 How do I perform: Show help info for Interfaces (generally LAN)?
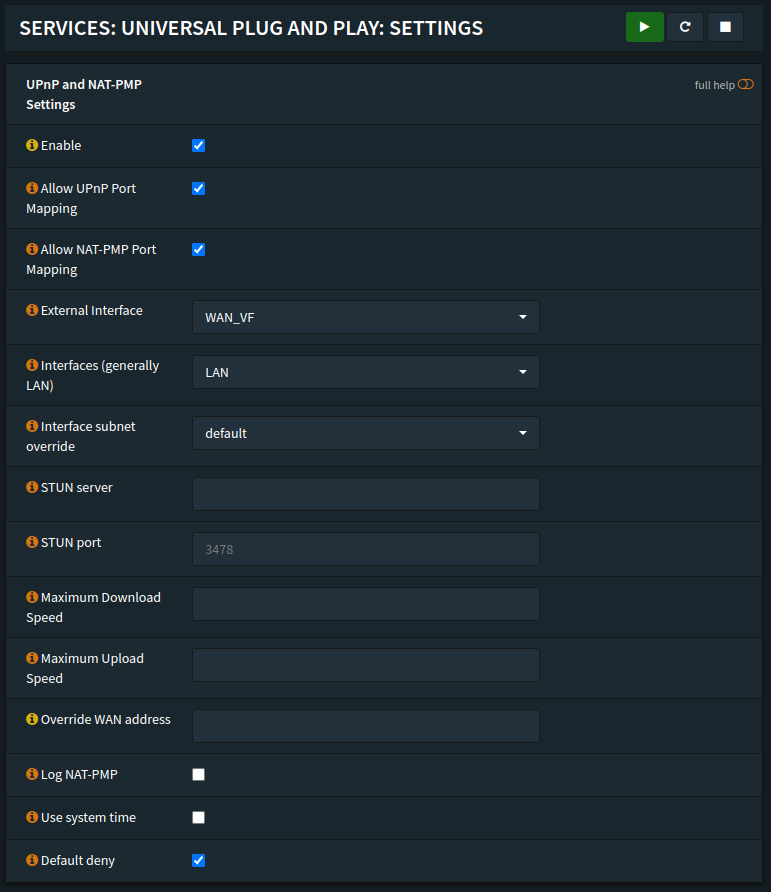tap(32, 365)
